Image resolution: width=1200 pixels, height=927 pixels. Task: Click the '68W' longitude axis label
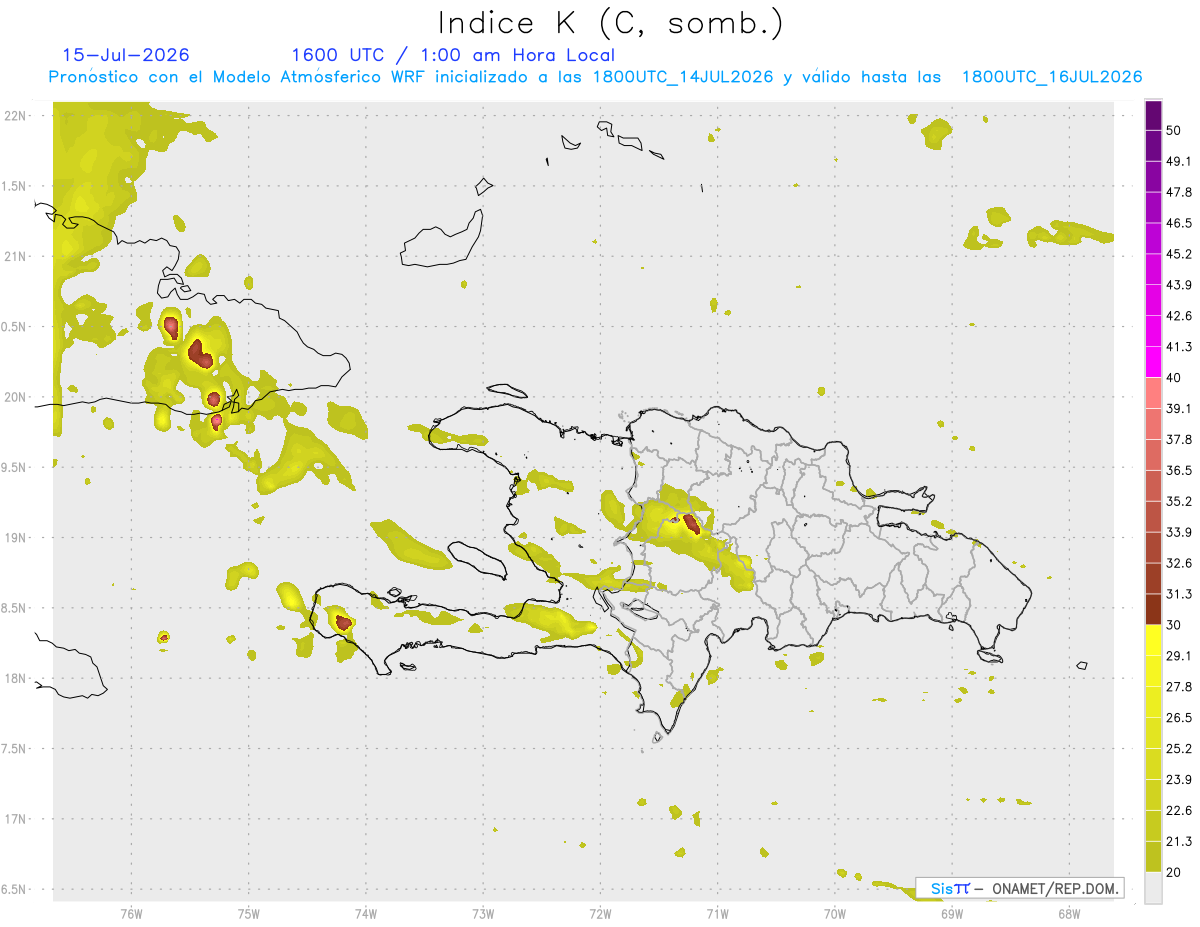tap(1069, 914)
